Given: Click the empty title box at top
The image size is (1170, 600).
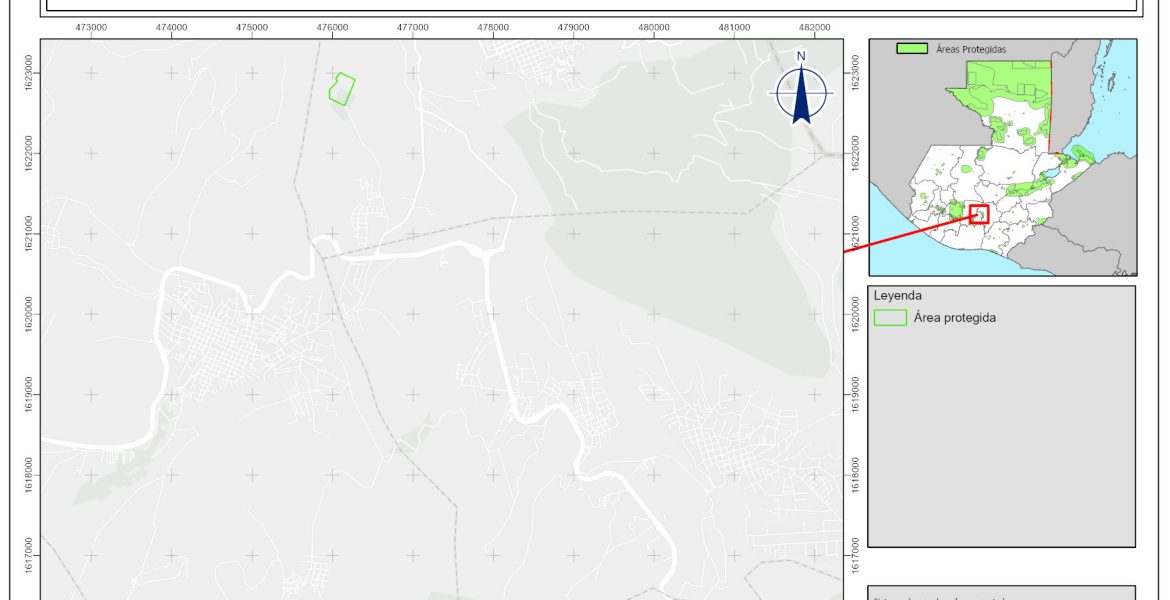Looking at the screenshot, I should pyautogui.click(x=590, y=6).
